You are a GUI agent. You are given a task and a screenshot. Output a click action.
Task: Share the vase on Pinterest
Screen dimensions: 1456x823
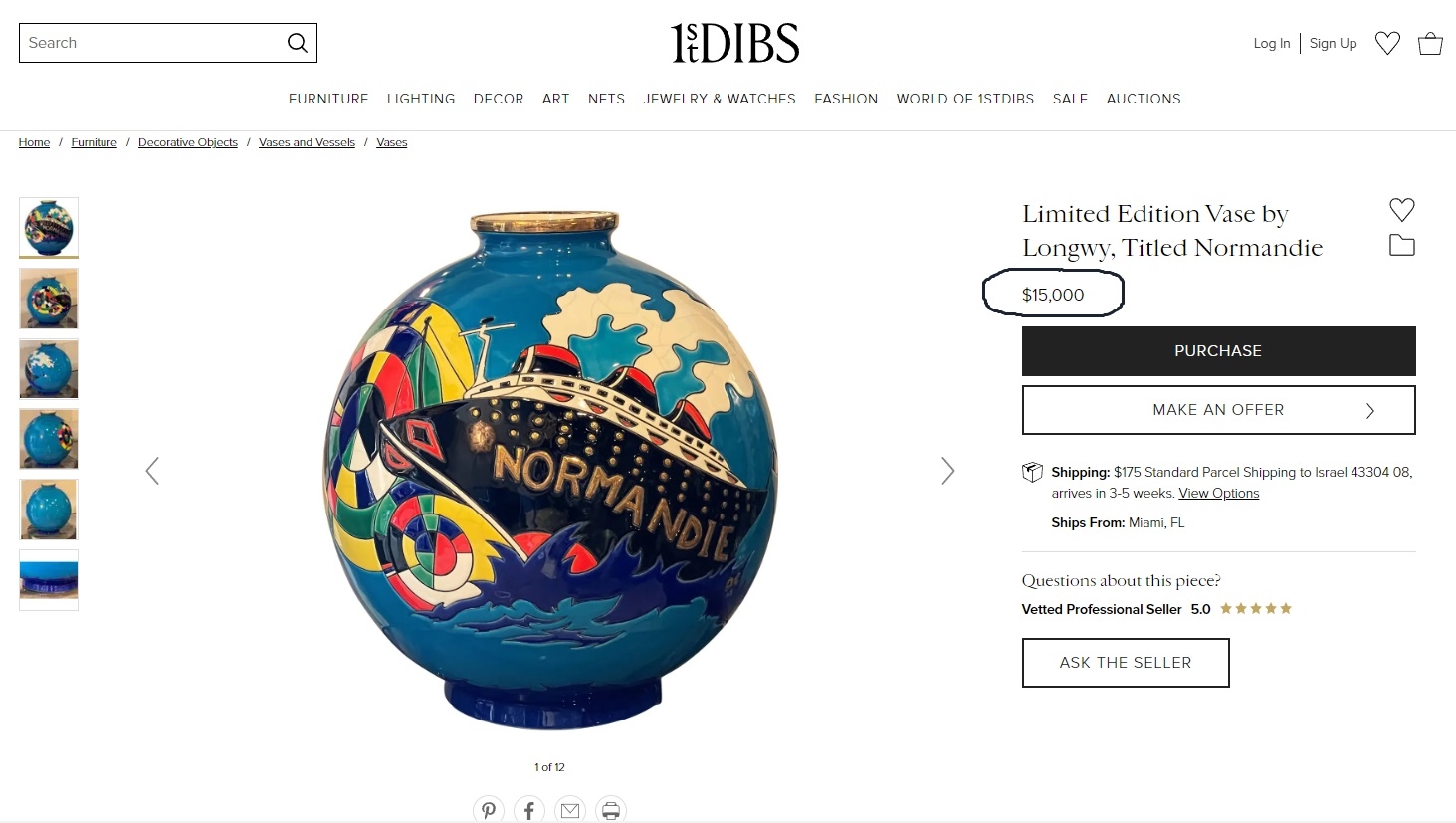pyautogui.click(x=489, y=810)
